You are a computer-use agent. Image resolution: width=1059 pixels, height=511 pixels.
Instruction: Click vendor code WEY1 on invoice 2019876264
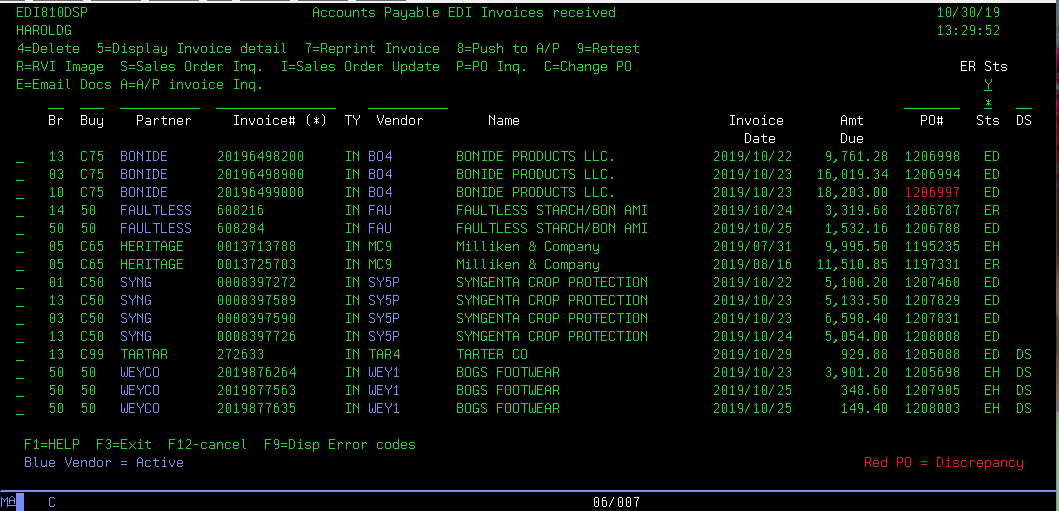click(x=384, y=373)
